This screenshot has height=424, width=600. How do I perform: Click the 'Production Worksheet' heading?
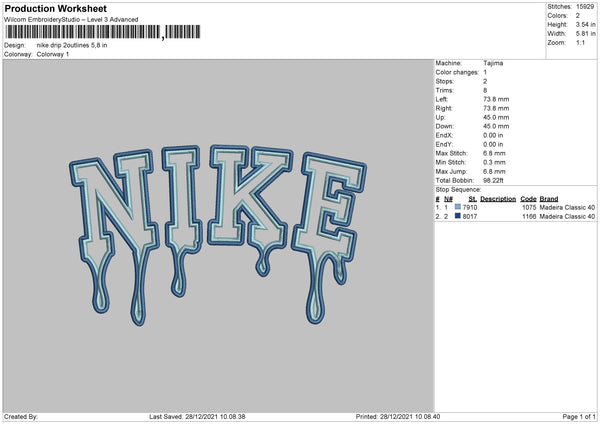[x=55, y=8]
